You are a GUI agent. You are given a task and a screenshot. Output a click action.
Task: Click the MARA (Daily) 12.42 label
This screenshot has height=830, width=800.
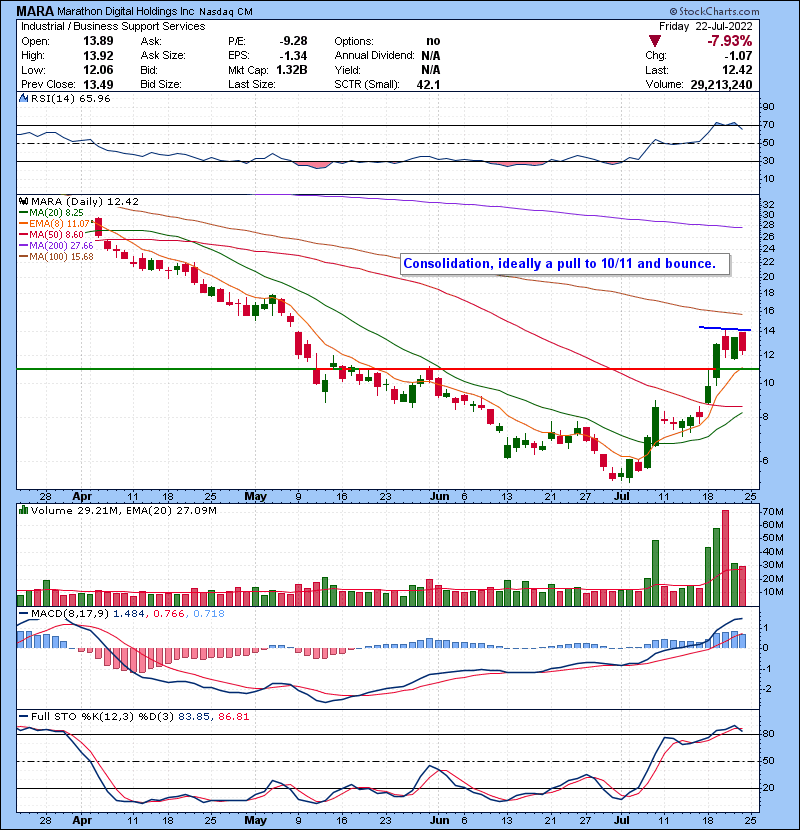pos(85,202)
